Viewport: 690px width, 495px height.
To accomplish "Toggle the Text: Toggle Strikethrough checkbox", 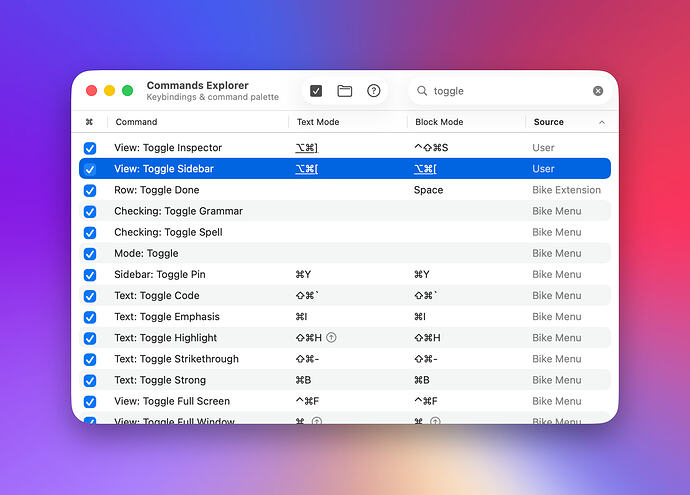I will pyautogui.click(x=90, y=359).
